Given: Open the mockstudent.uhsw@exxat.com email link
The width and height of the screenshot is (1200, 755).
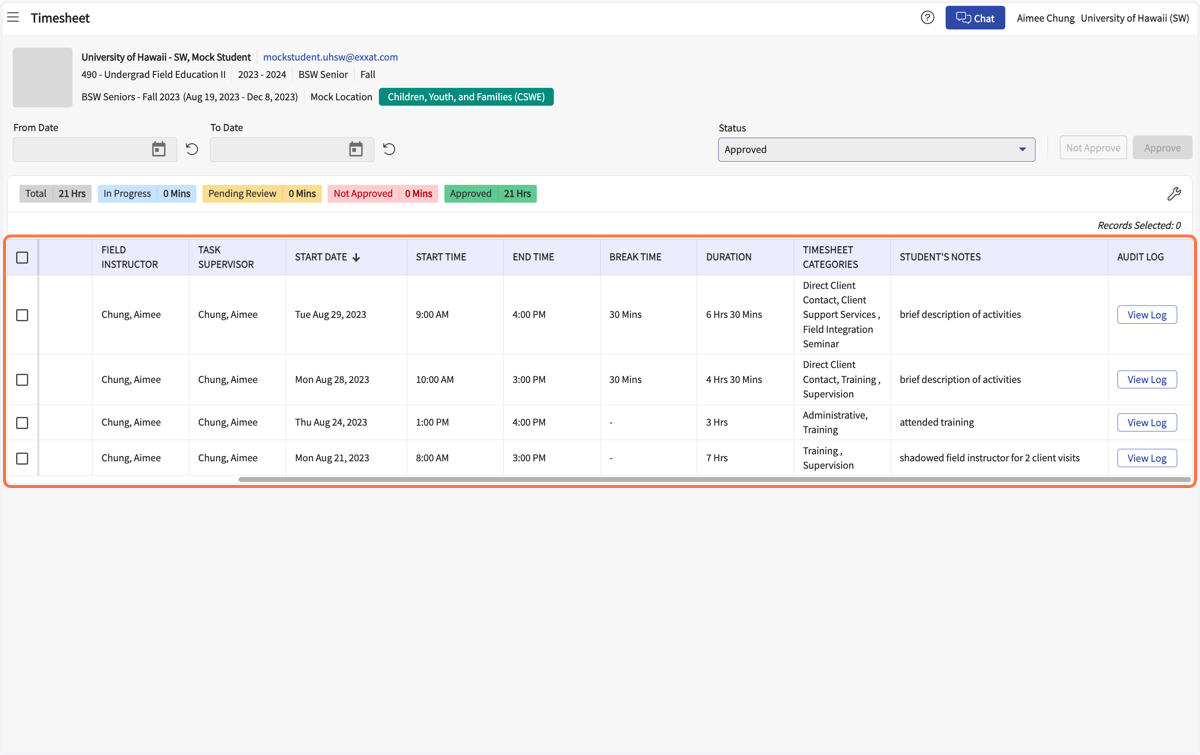Looking at the screenshot, I should pos(330,57).
